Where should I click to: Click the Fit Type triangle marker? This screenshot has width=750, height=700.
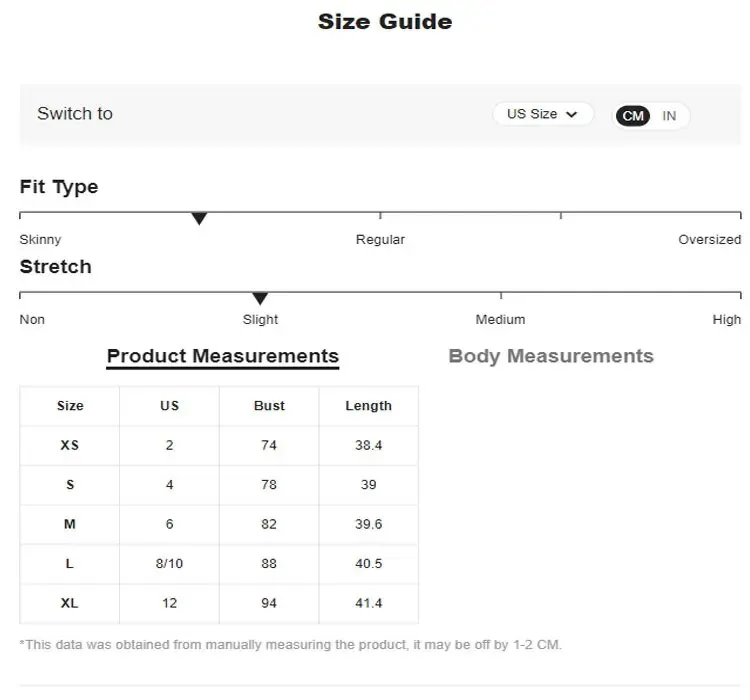click(199, 219)
